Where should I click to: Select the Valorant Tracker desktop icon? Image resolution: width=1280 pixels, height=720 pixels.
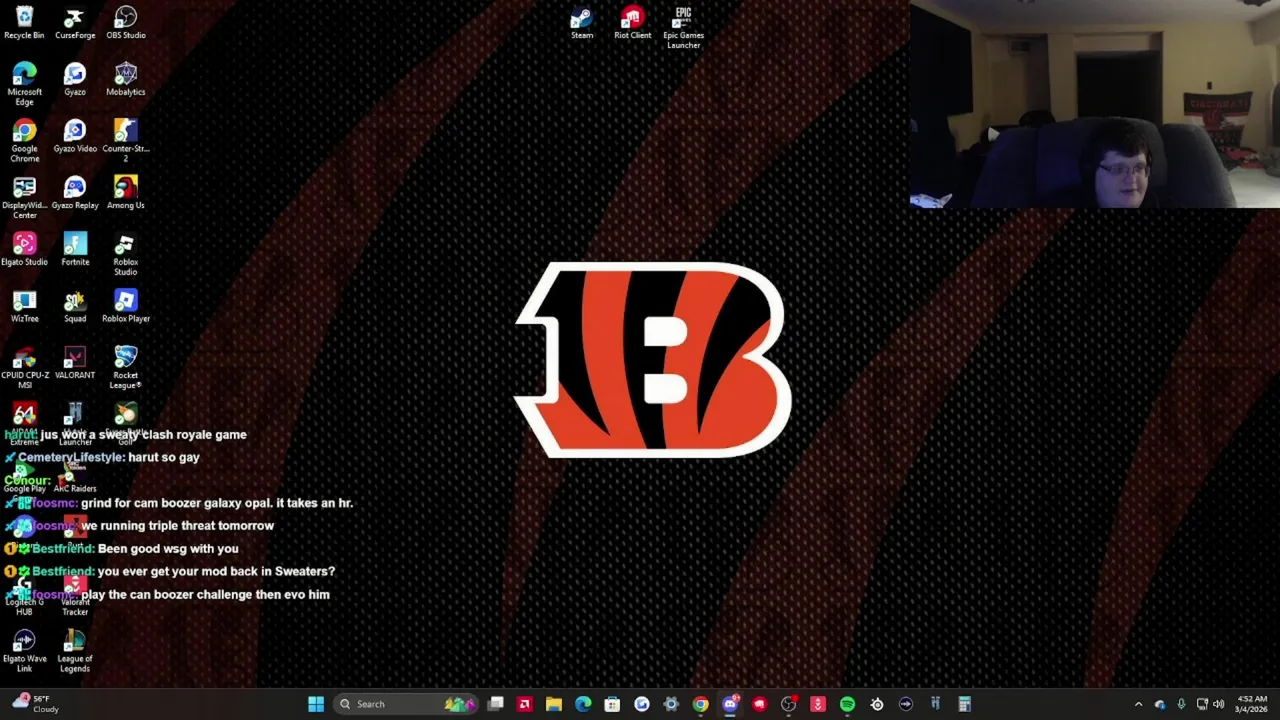point(75,594)
